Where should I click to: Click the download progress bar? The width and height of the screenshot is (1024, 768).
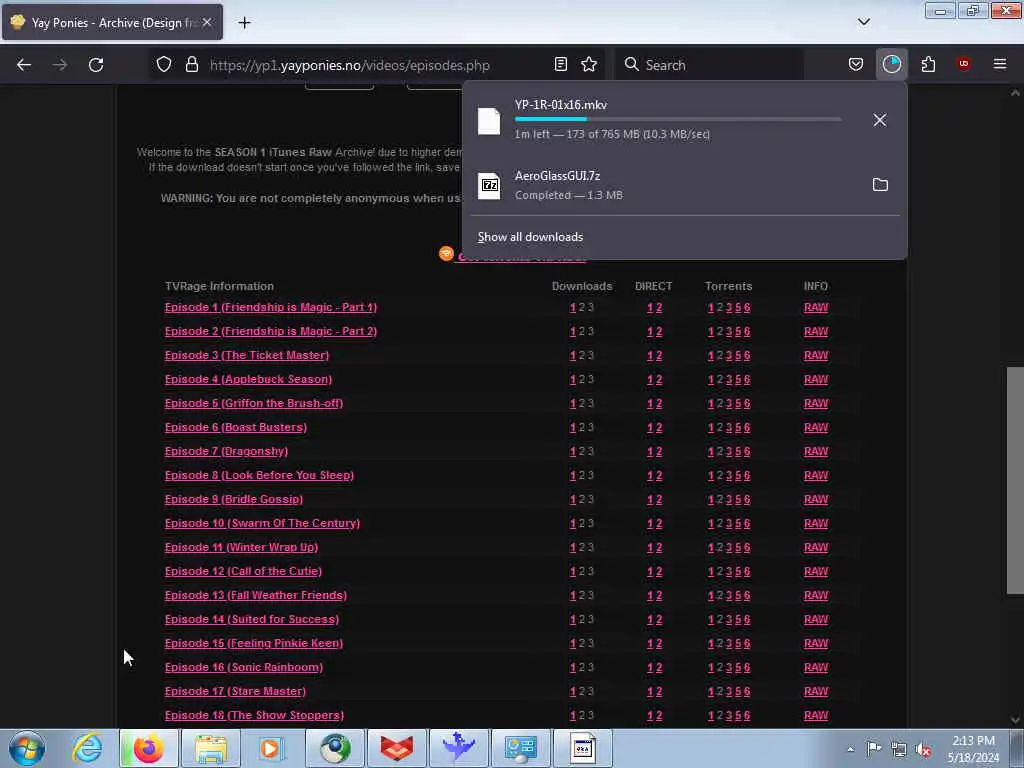tap(678, 120)
